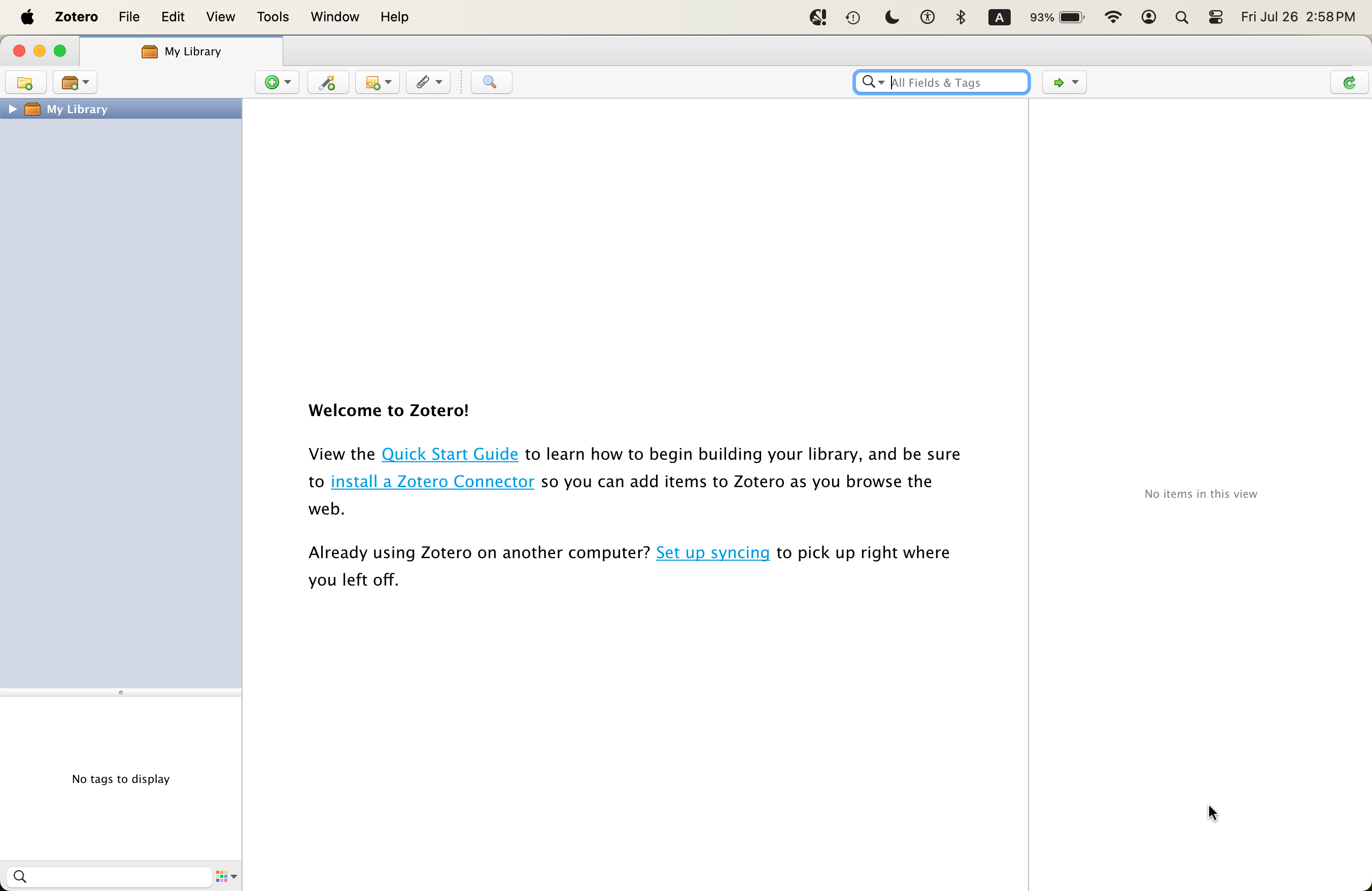Open the Quick Start Guide link
1372x891 pixels.
(450, 454)
